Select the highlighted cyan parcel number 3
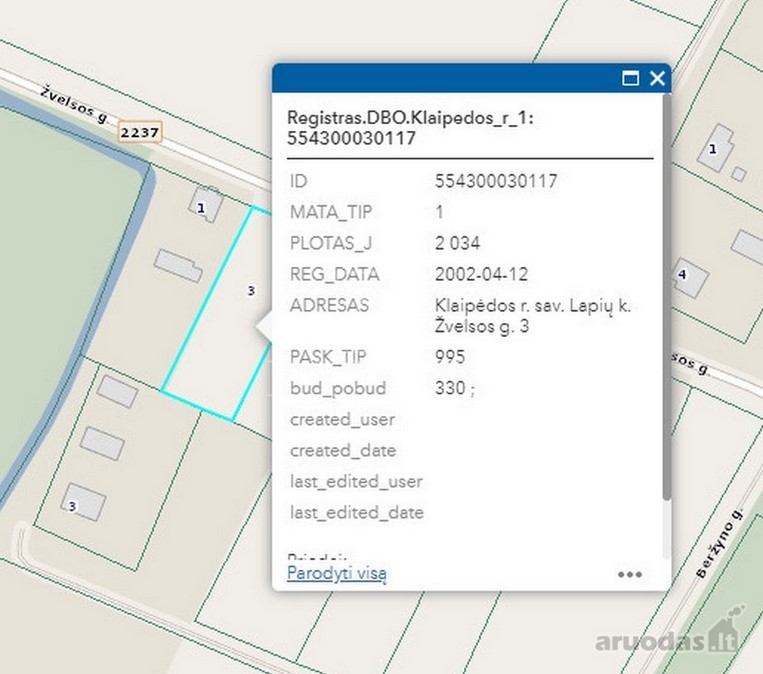The image size is (763, 674). point(251,291)
